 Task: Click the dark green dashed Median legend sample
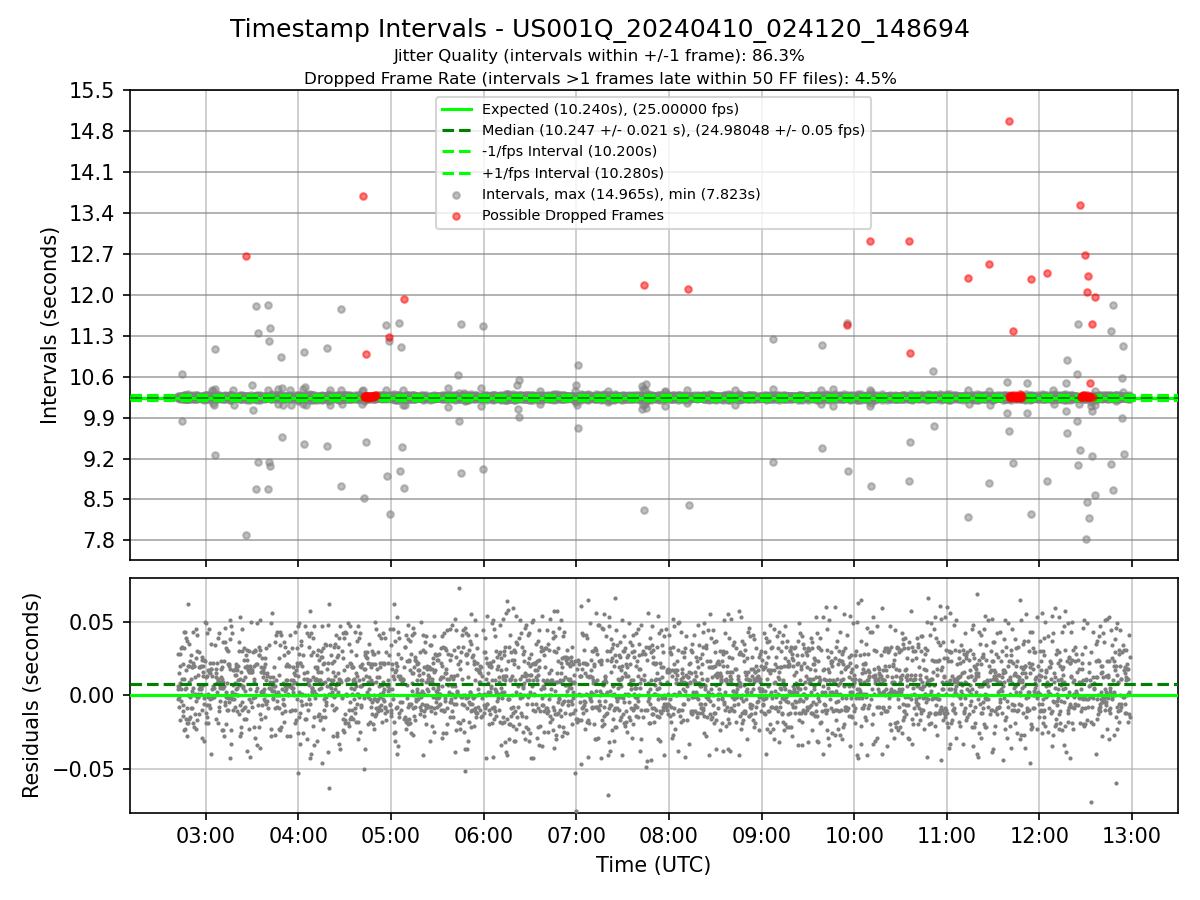click(x=457, y=130)
